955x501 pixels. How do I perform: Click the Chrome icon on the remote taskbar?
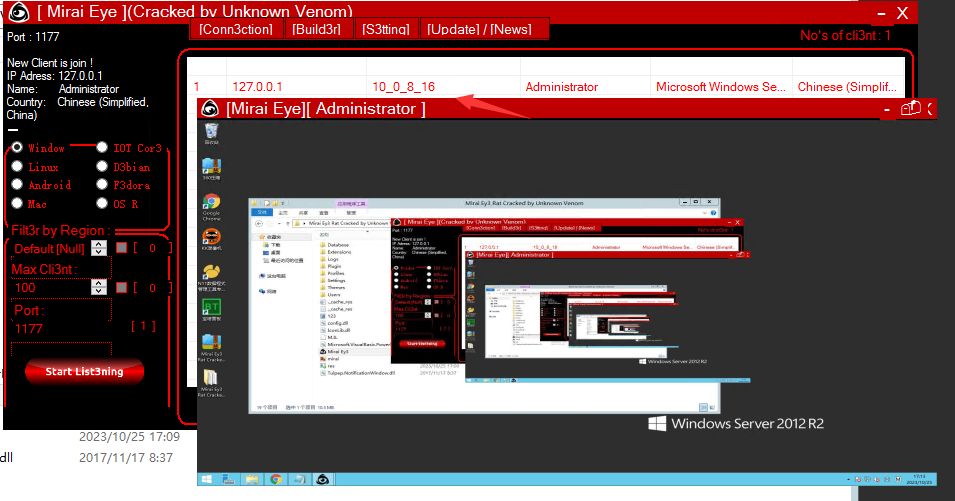(275, 480)
